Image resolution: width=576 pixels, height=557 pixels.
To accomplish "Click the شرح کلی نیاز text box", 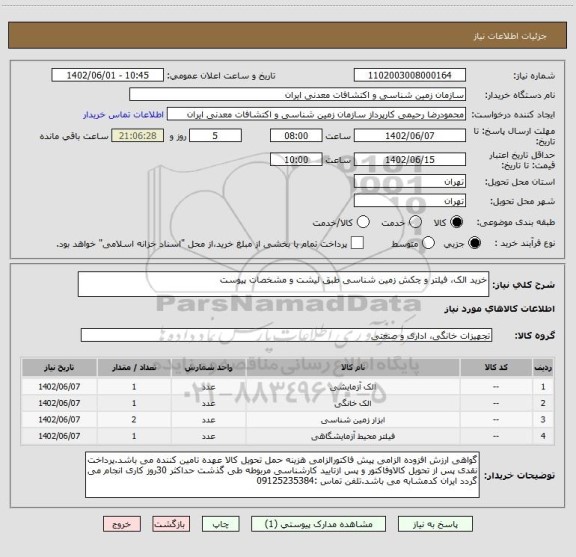I will coord(283,284).
